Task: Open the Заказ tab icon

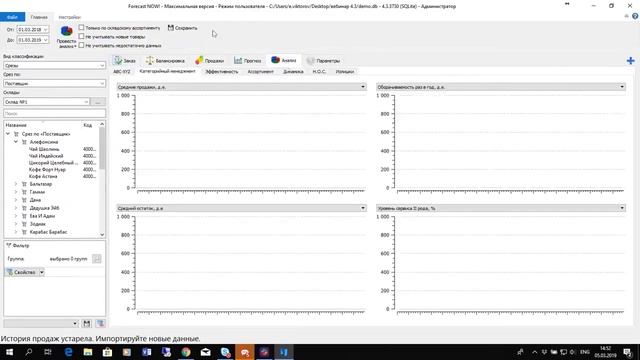Action: pos(118,60)
